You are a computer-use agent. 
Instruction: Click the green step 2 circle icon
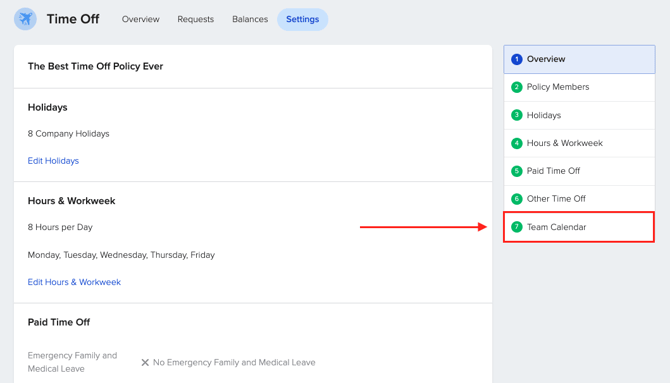coord(517,87)
